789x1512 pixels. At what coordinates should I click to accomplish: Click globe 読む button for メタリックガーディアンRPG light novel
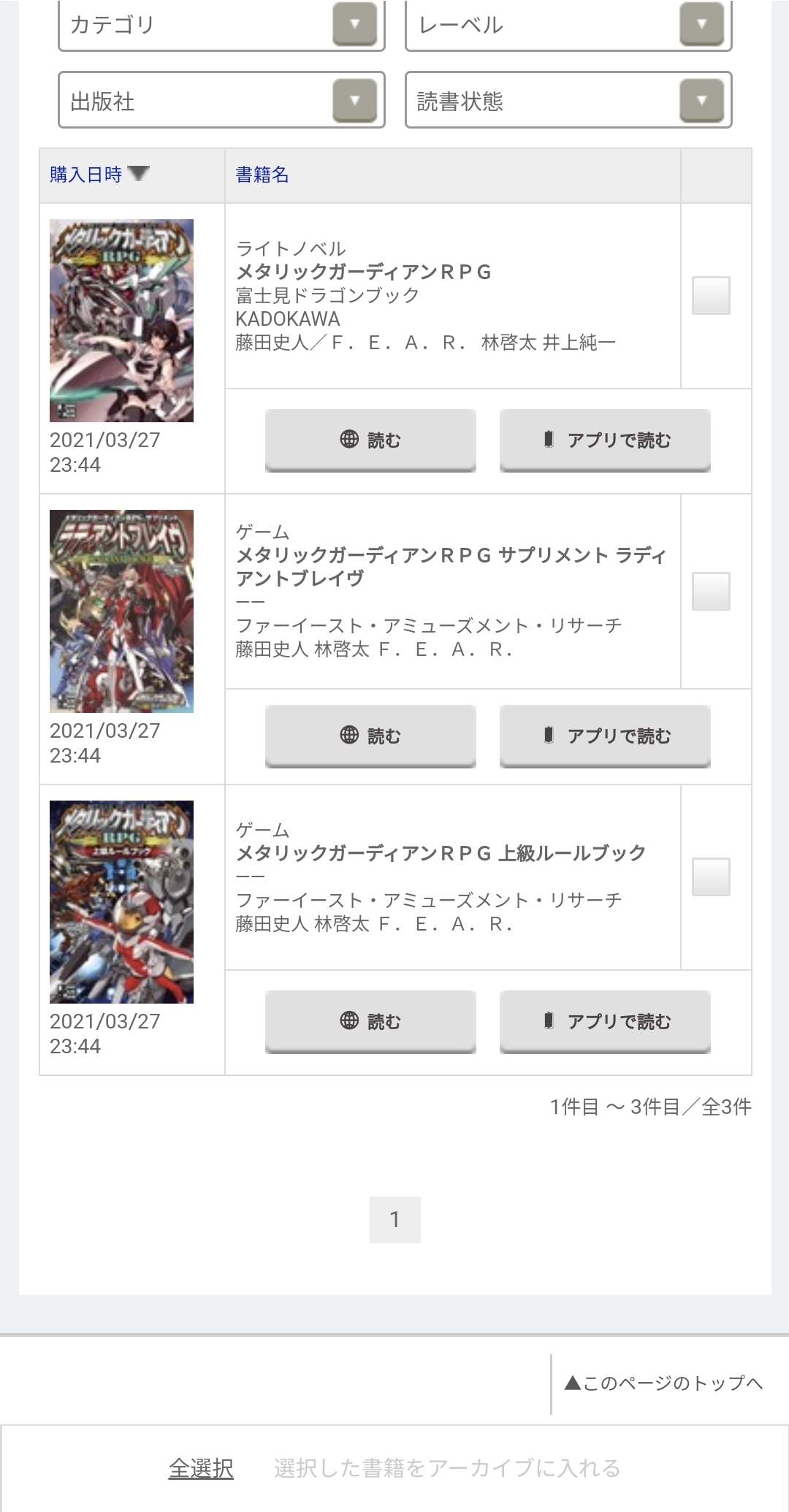[x=370, y=440]
